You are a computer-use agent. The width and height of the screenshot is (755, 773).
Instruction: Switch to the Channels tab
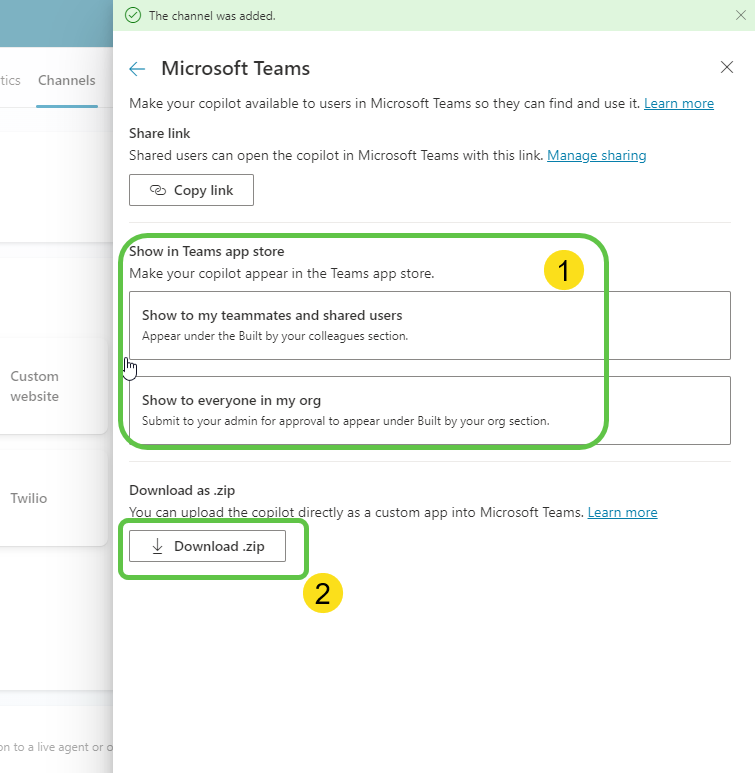tap(67, 80)
